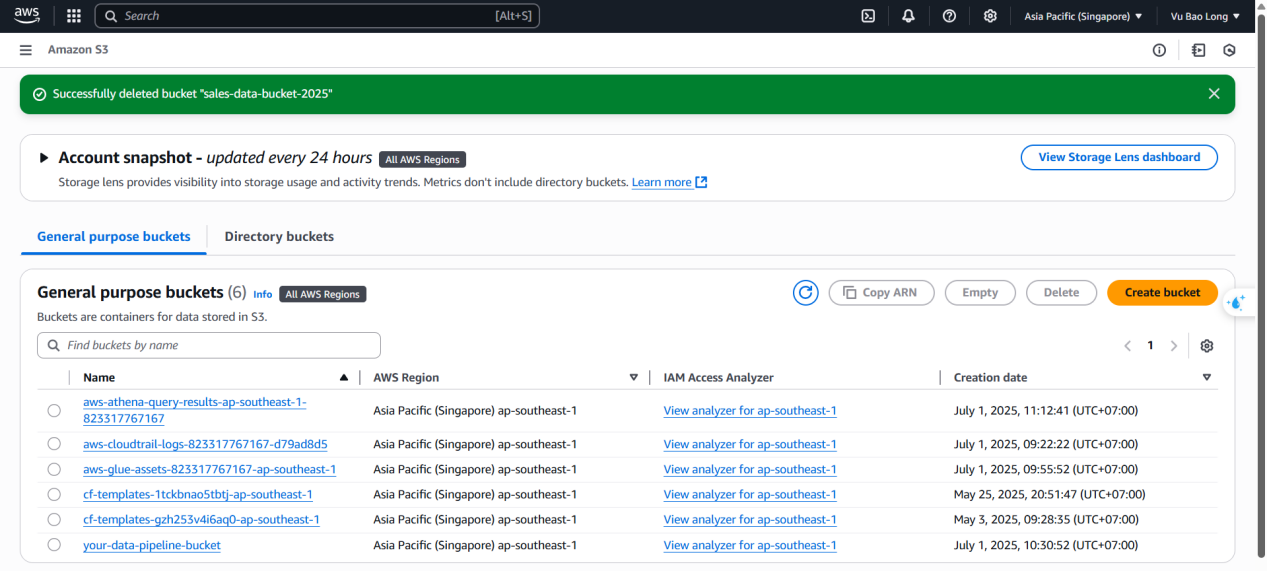Viewport: 1267px width, 571px height.
Task: Focus the top Search bar
Action: [317, 16]
